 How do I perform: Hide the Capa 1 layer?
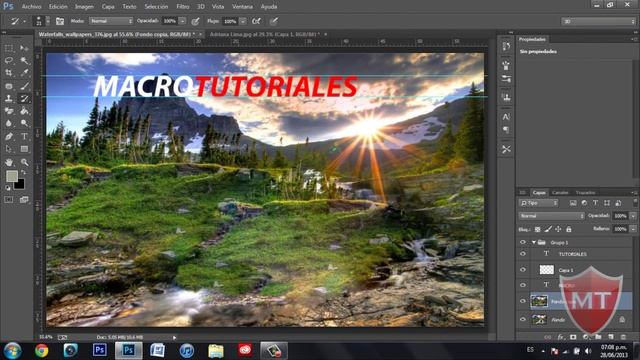523,270
